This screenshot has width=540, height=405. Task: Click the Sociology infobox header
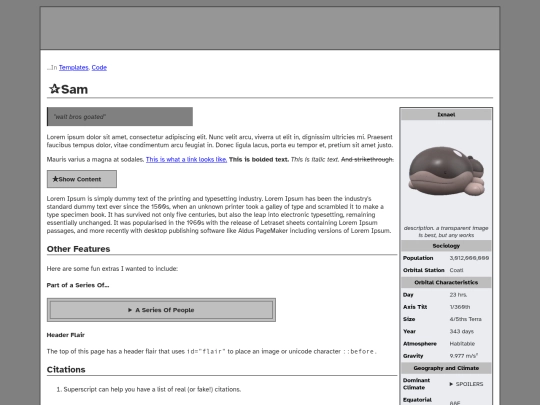tap(446, 246)
